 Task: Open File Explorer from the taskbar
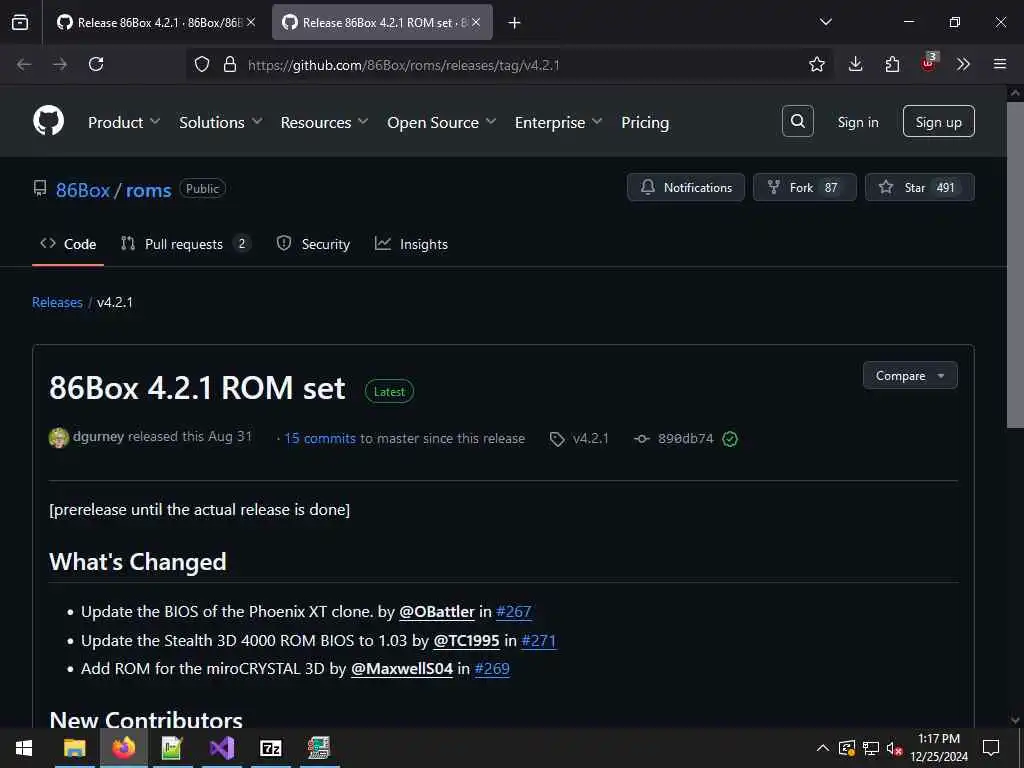click(74, 748)
